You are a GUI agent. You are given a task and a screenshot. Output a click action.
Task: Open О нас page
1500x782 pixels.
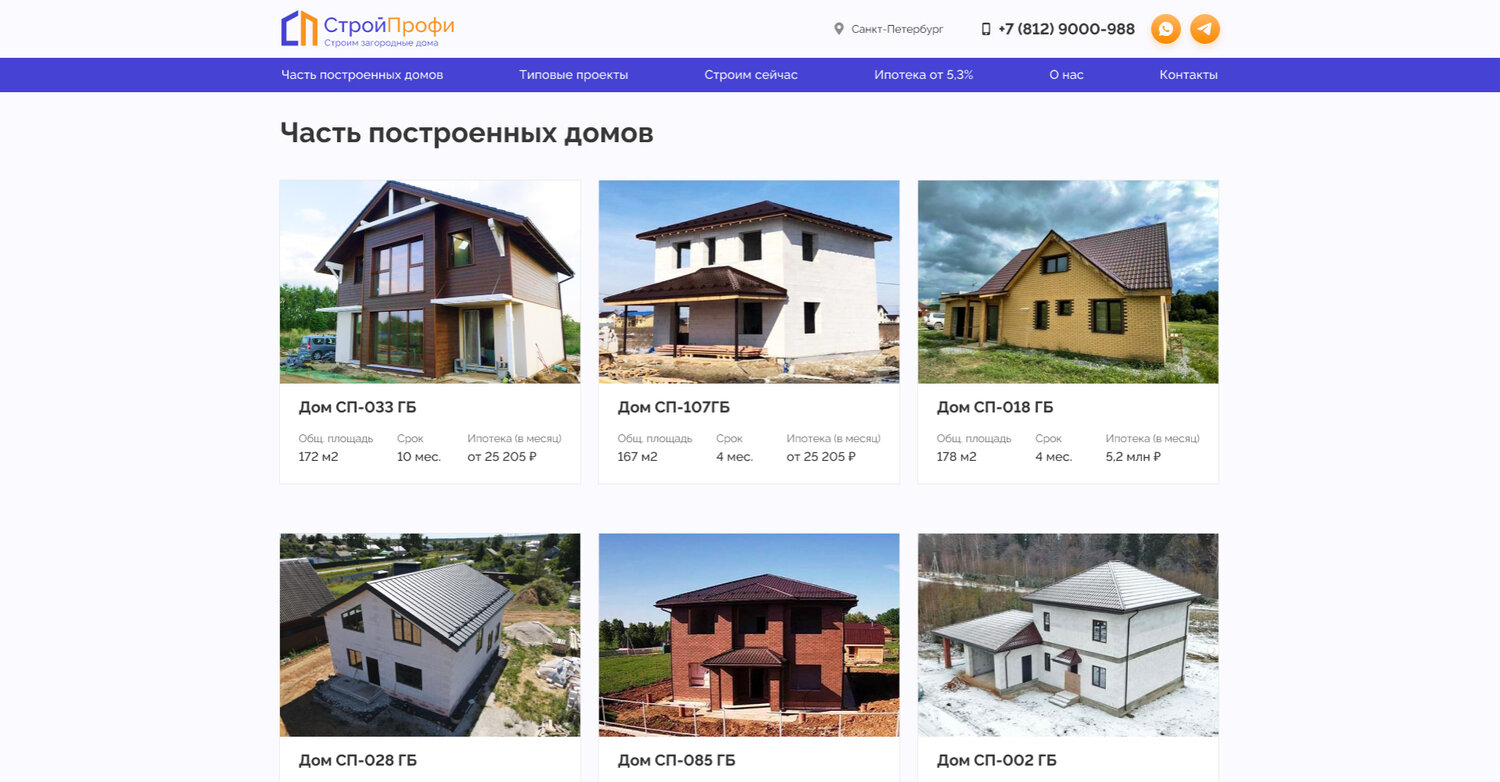click(1066, 75)
